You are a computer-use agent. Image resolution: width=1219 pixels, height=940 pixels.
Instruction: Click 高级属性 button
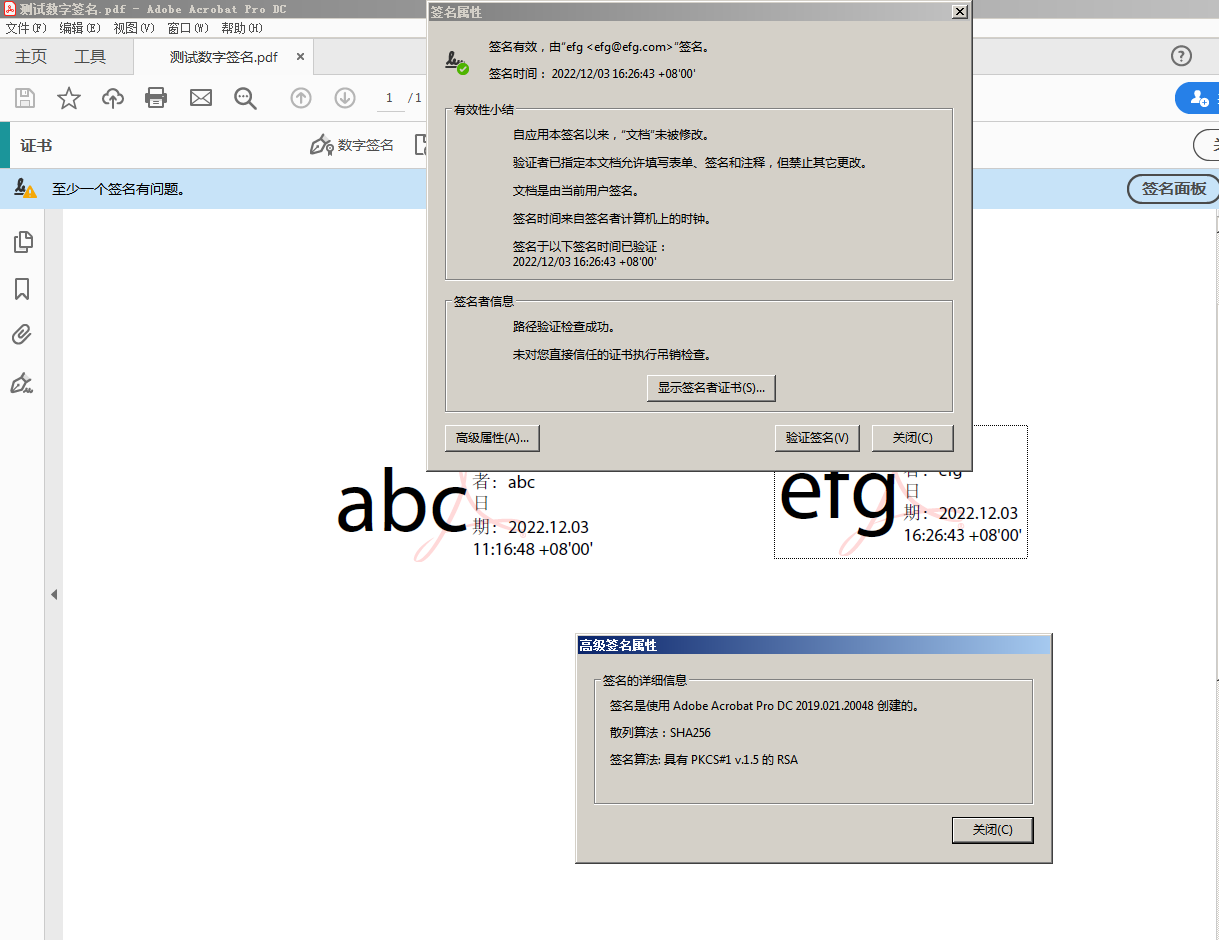pos(492,438)
